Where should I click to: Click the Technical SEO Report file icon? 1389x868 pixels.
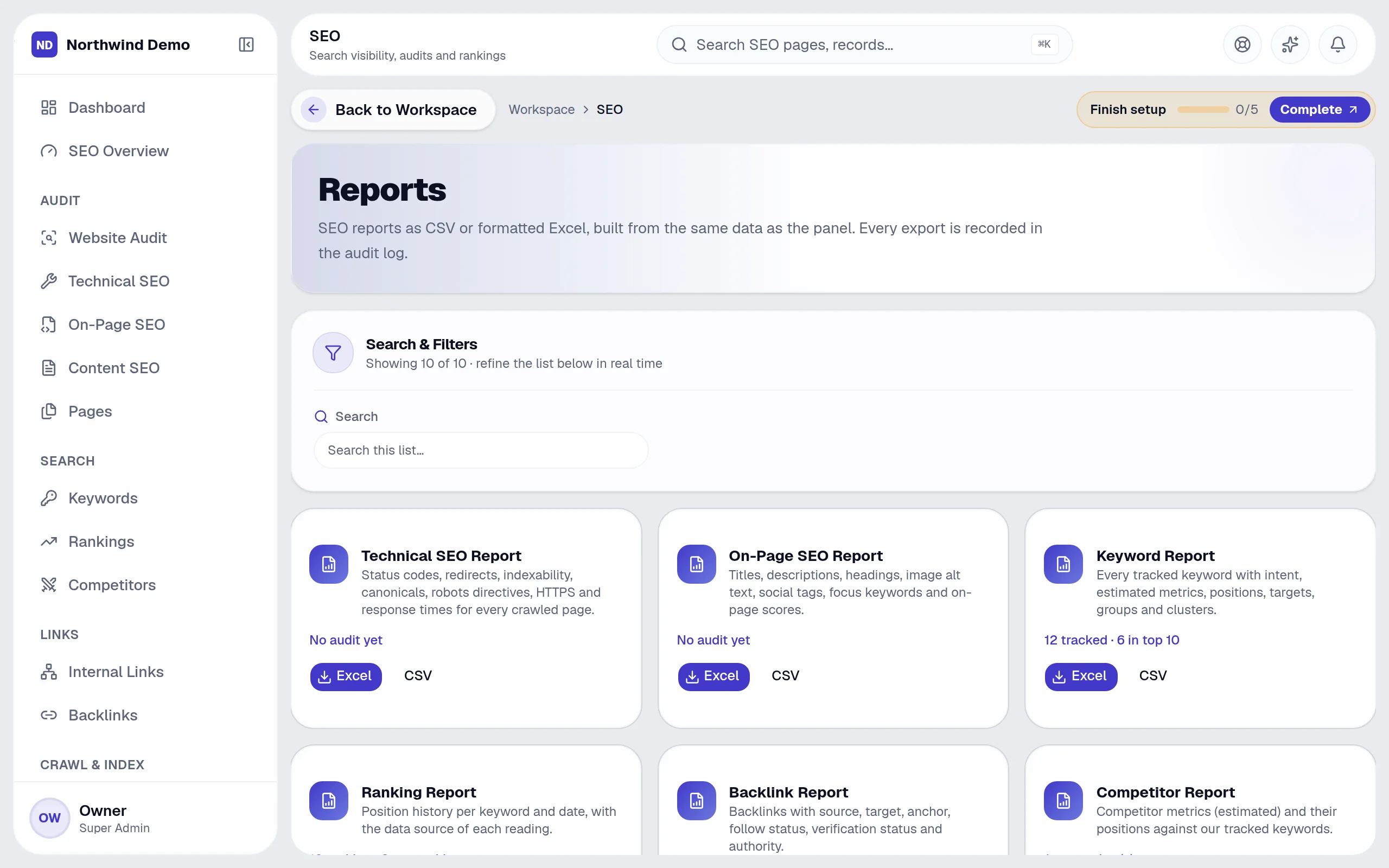(329, 564)
